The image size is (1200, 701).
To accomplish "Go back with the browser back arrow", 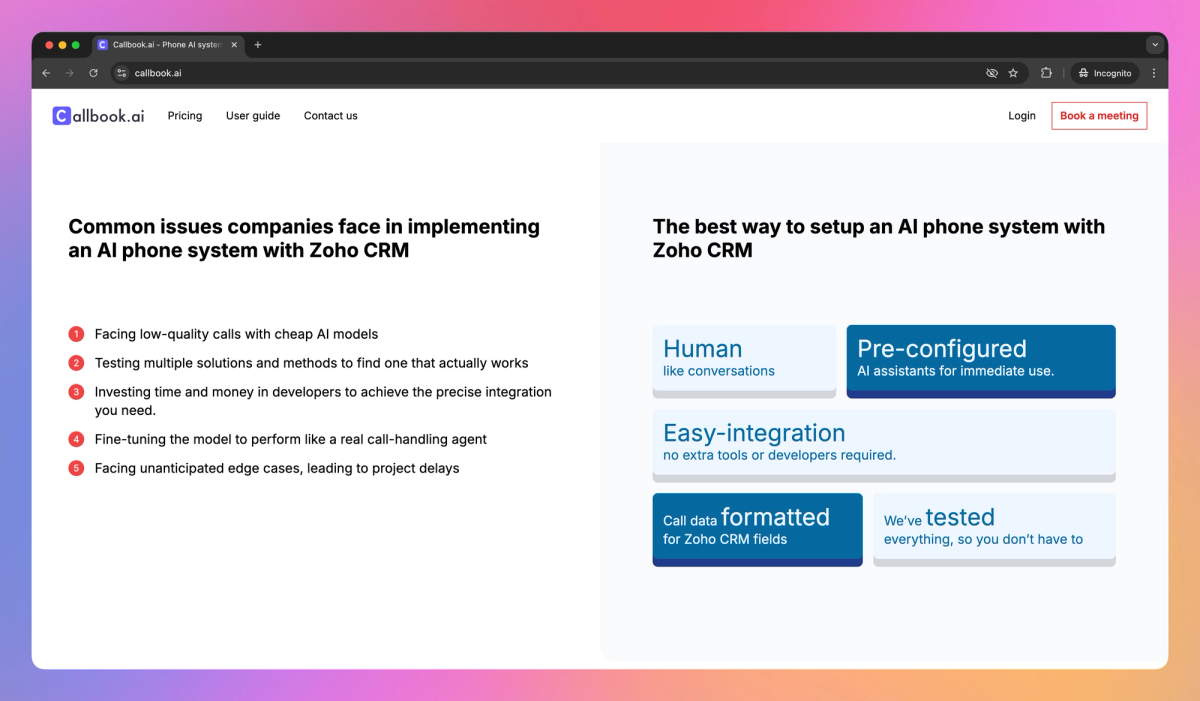I will (x=46, y=73).
